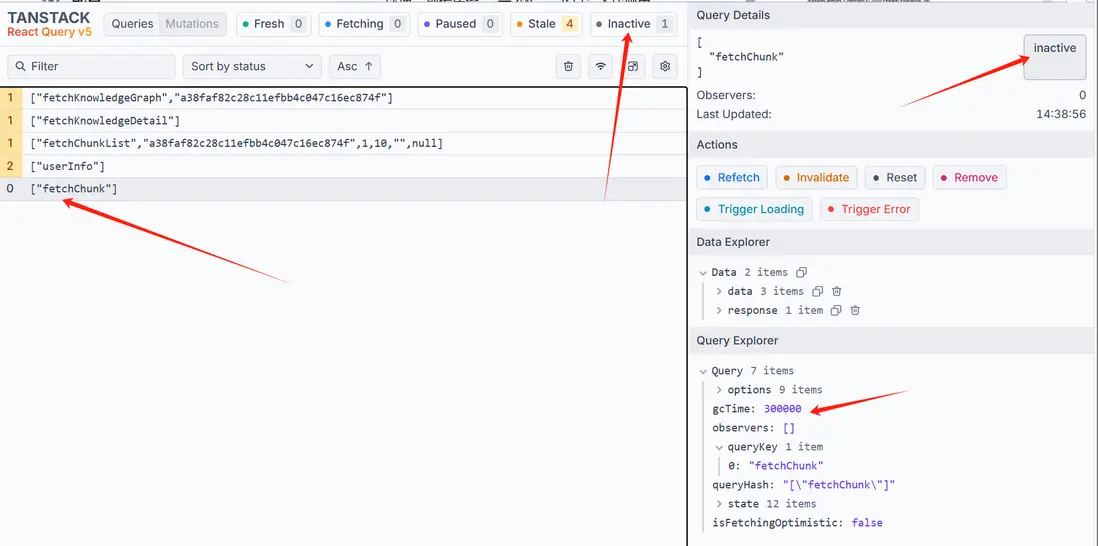The height and width of the screenshot is (546, 1098).
Task: Open devtools settings gear icon
Action: pyautogui.click(x=665, y=66)
